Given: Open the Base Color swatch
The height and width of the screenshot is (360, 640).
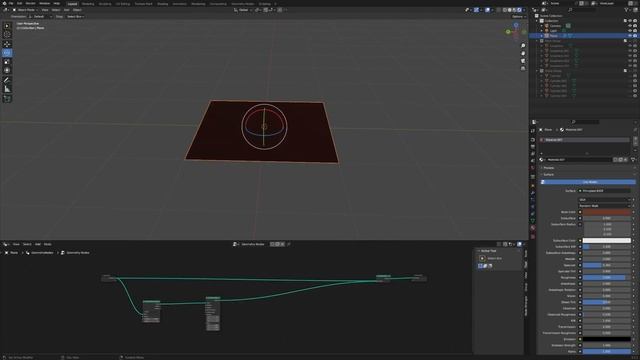Looking at the screenshot, I should 607,212.
